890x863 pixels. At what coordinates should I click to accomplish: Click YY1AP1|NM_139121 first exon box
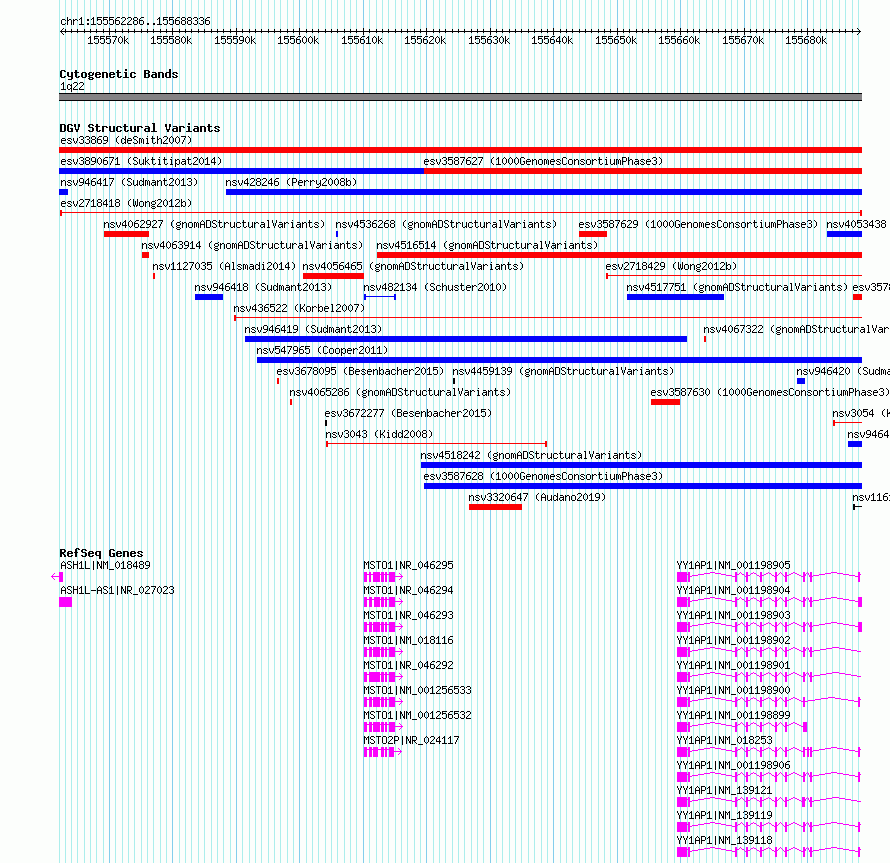coord(683,802)
